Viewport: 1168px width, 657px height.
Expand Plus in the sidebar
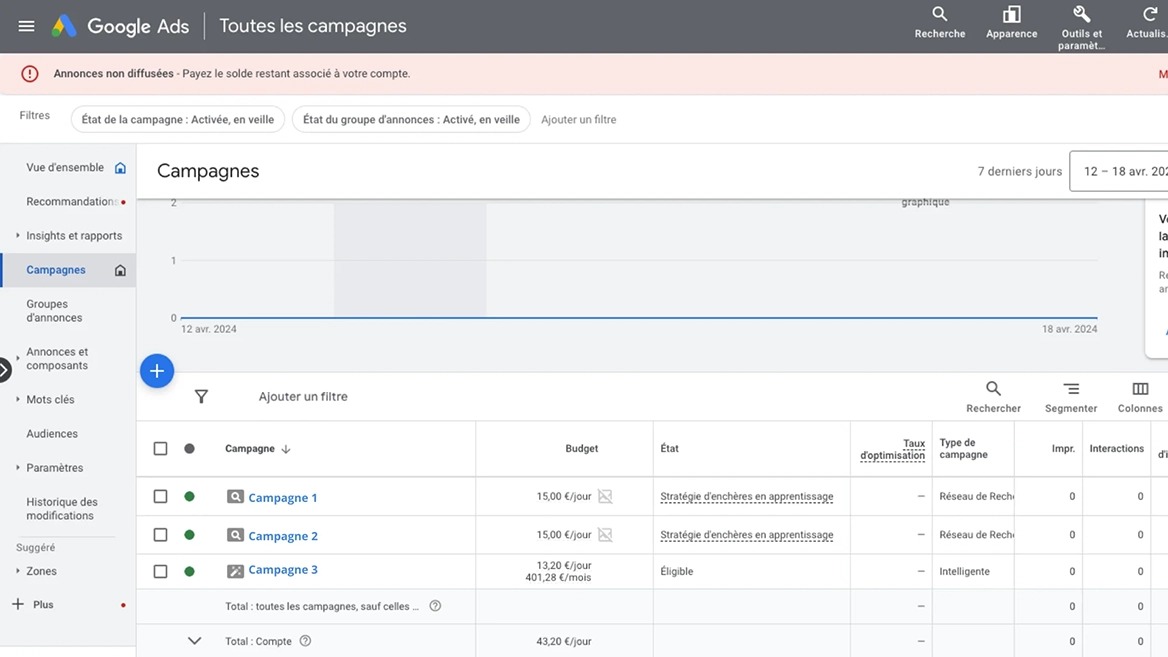[x=33, y=605]
